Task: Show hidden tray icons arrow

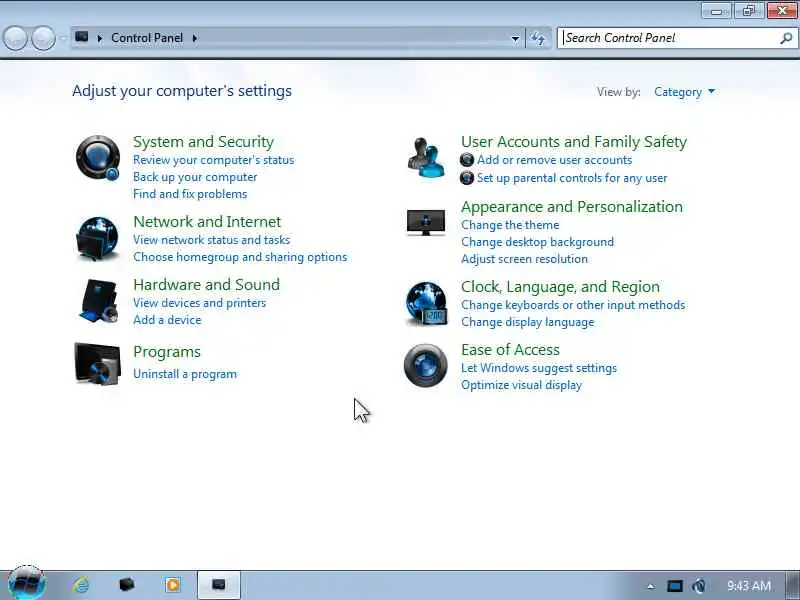Action: [x=651, y=586]
